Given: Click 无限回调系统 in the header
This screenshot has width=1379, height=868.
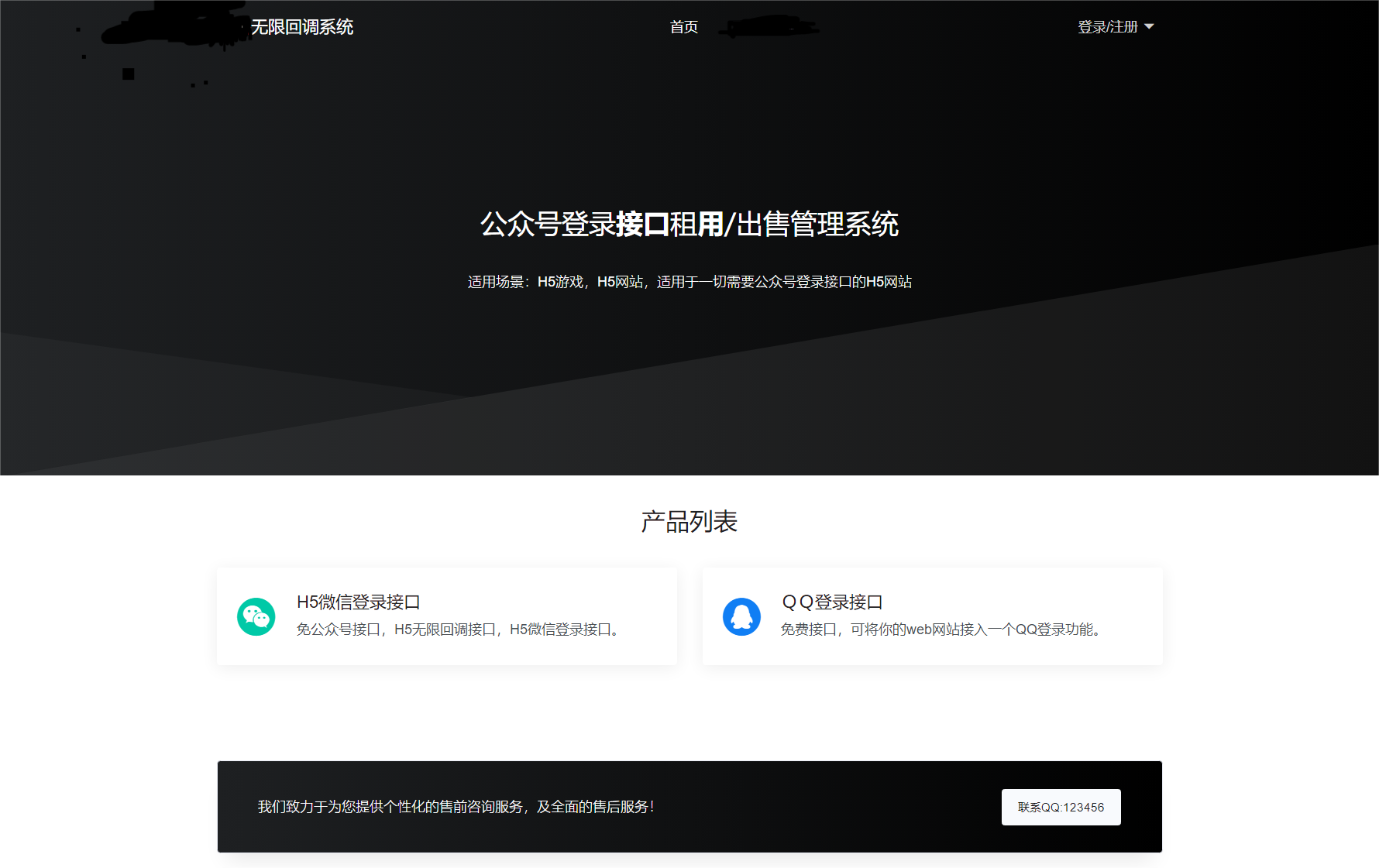Looking at the screenshot, I should (304, 27).
